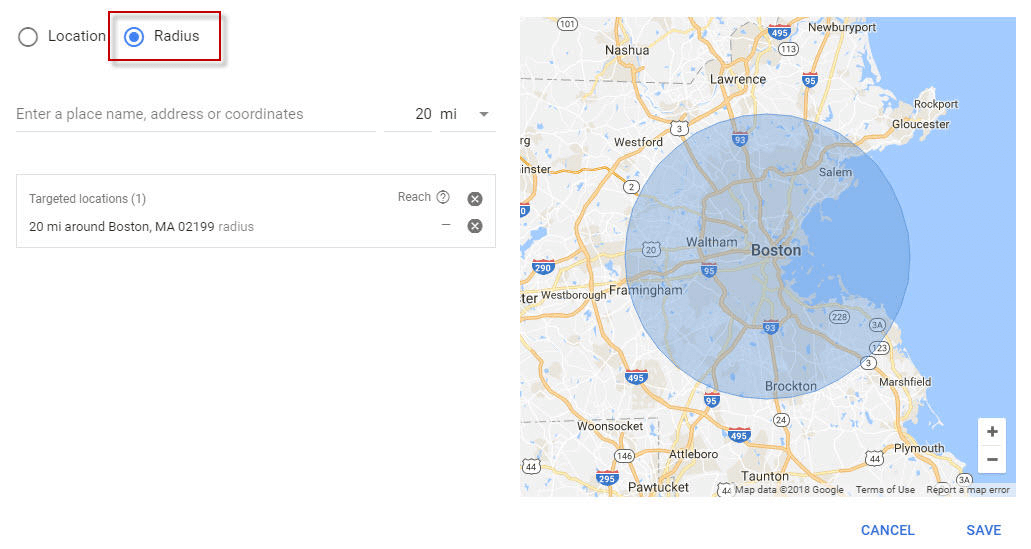Remove all targeted locations with header X icon
1031x549 pixels.
[475, 199]
